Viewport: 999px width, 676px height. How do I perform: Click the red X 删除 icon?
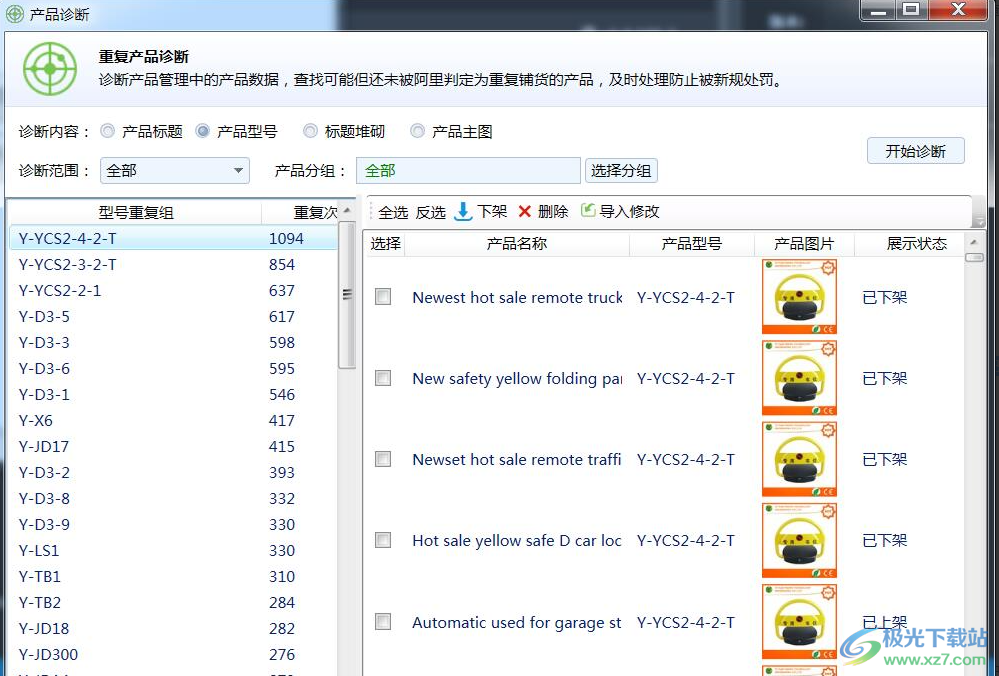524,211
